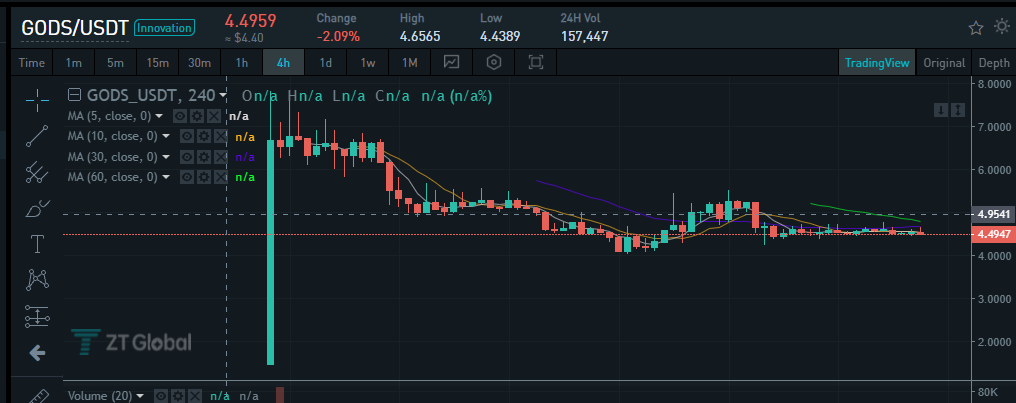Click the -2.09% change value

point(338,37)
